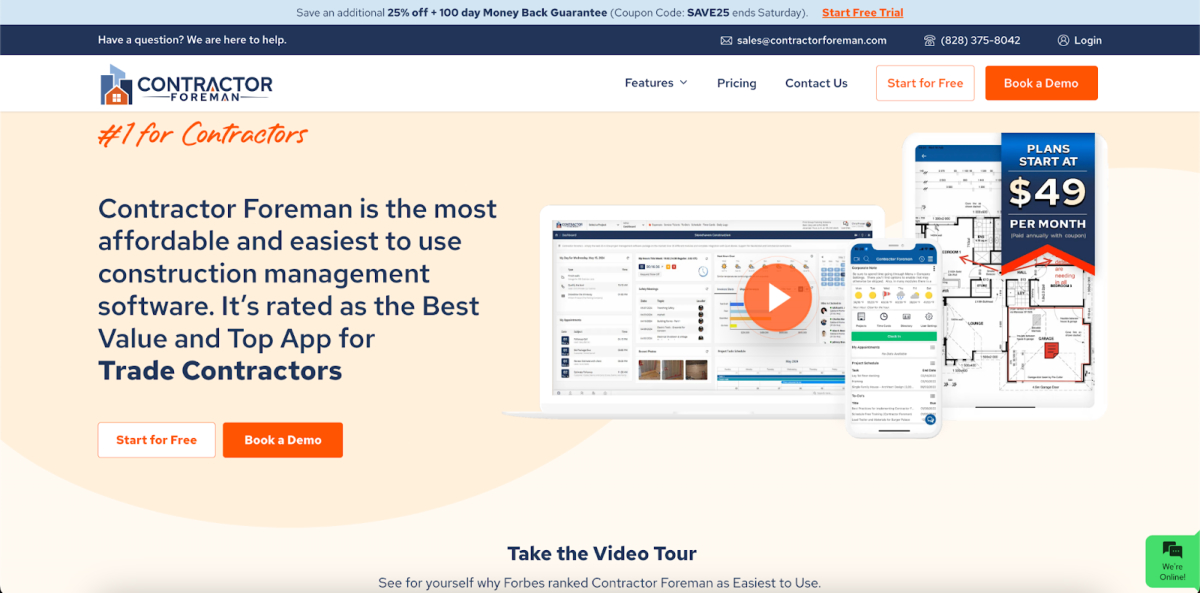The height and width of the screenshot is (593, 1200).
Task: Click the user icon beside Login
Action: (x=1063, y=40)
